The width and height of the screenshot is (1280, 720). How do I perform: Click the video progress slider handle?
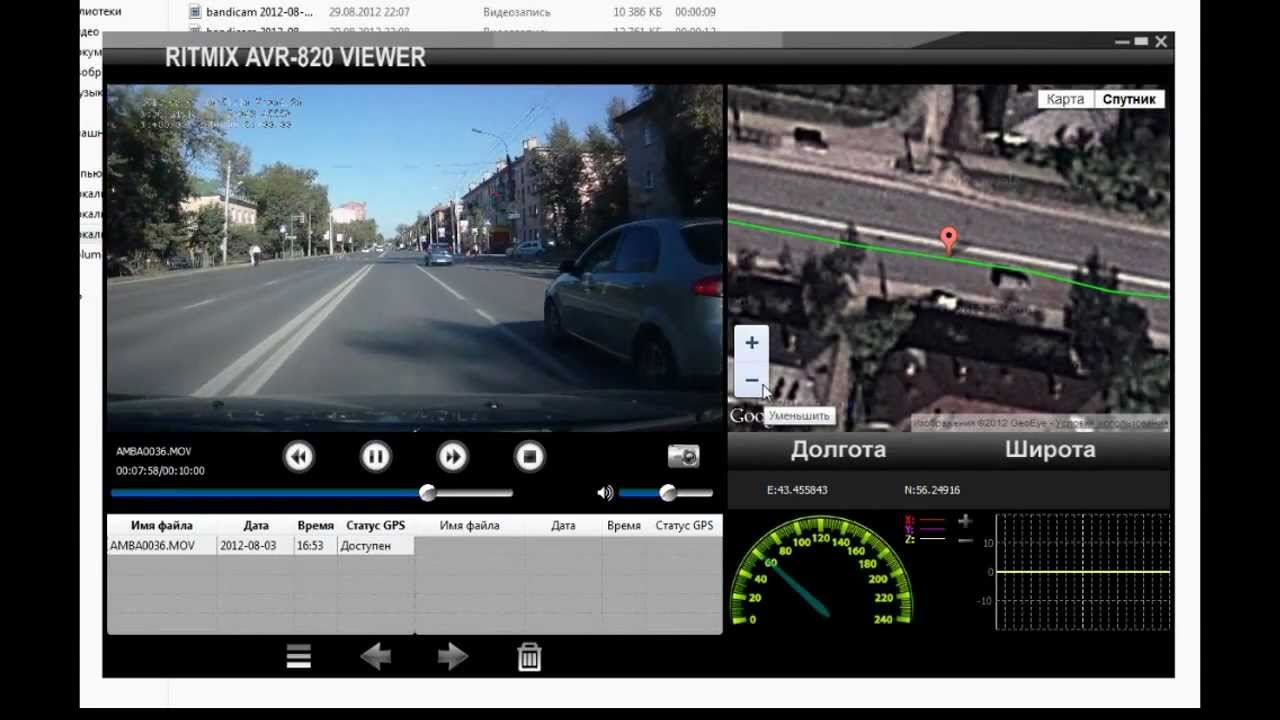[x=428, y=493]
